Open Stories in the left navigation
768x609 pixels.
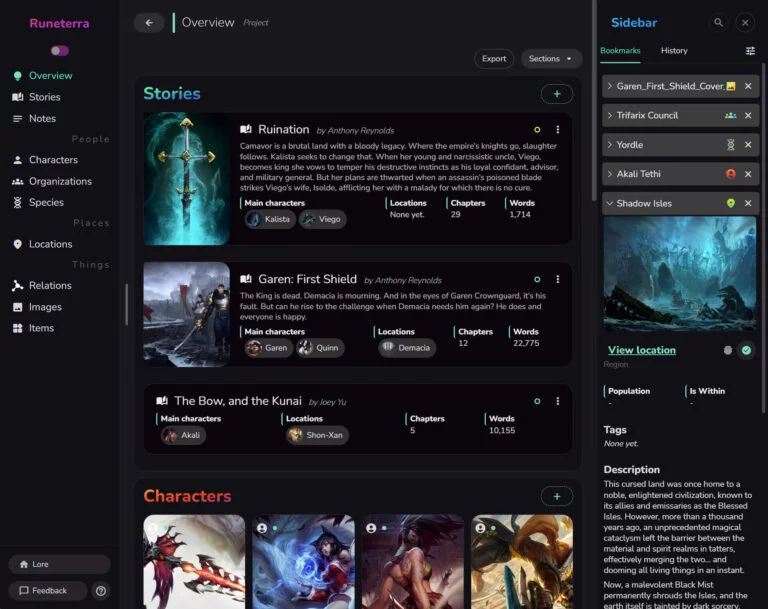click(x=44, y=97)
